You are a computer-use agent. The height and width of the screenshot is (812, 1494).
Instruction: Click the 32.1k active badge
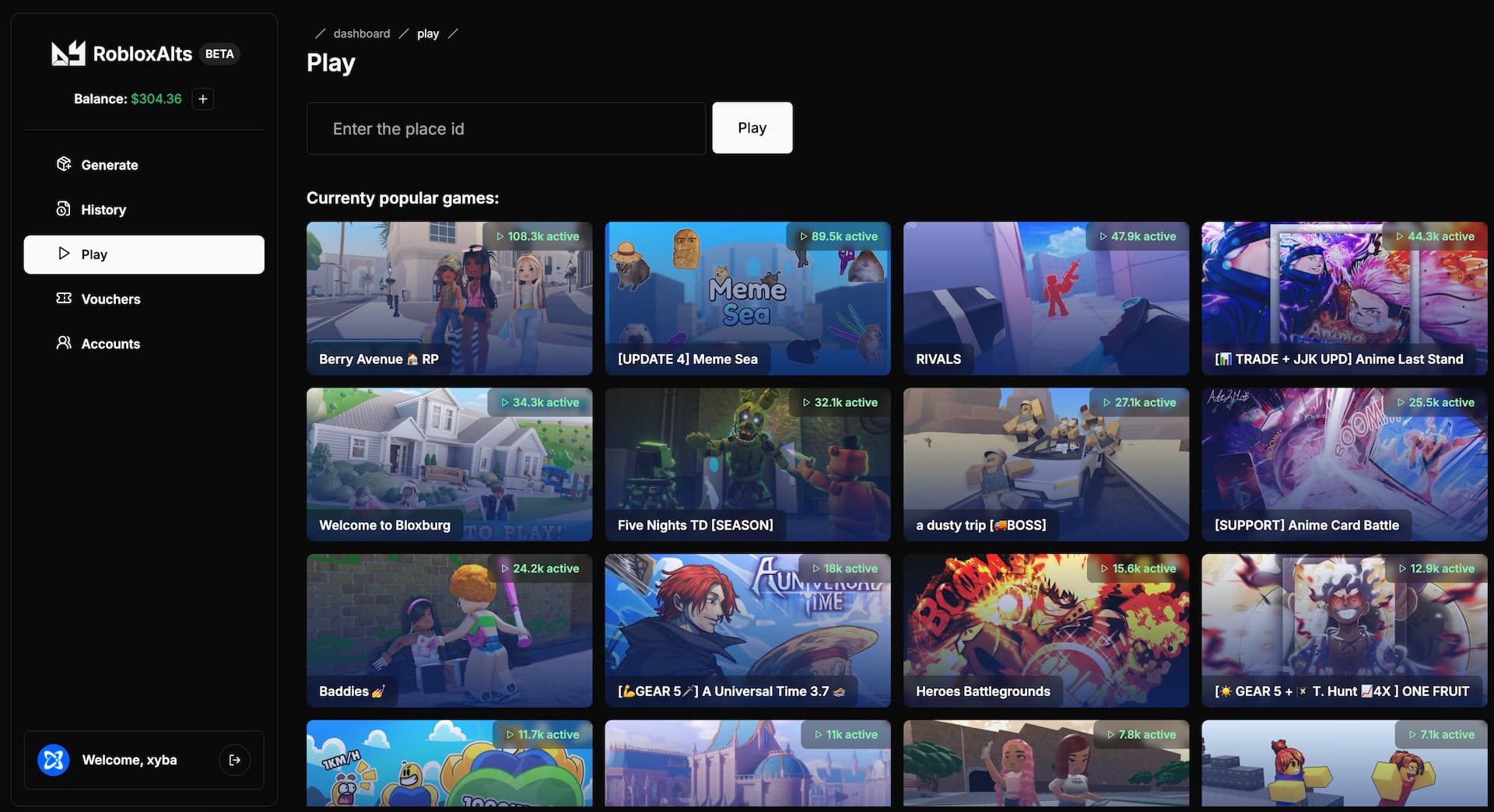840,402
